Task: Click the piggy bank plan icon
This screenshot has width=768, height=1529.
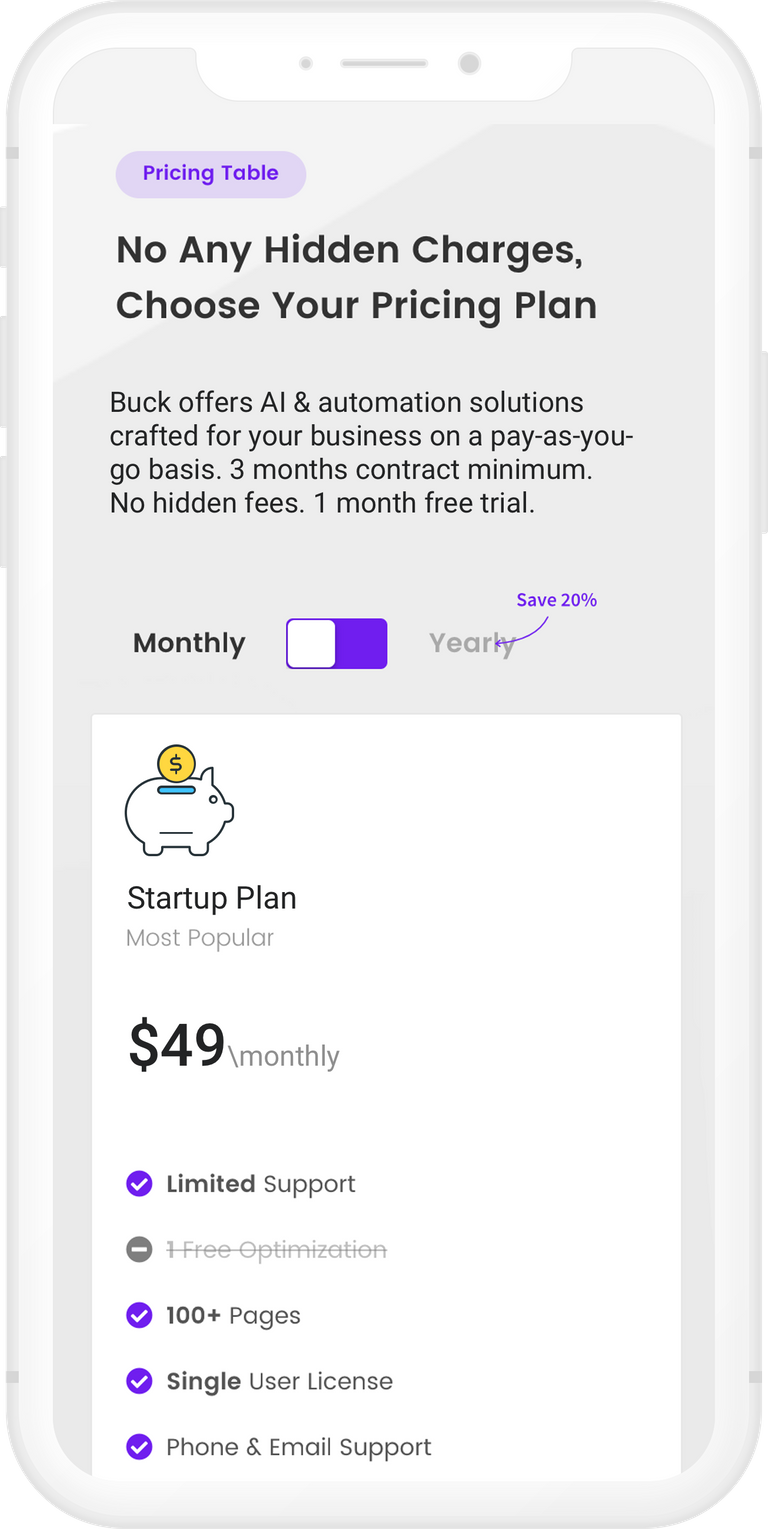Action: pyautogui.click(x=179, y=801)
